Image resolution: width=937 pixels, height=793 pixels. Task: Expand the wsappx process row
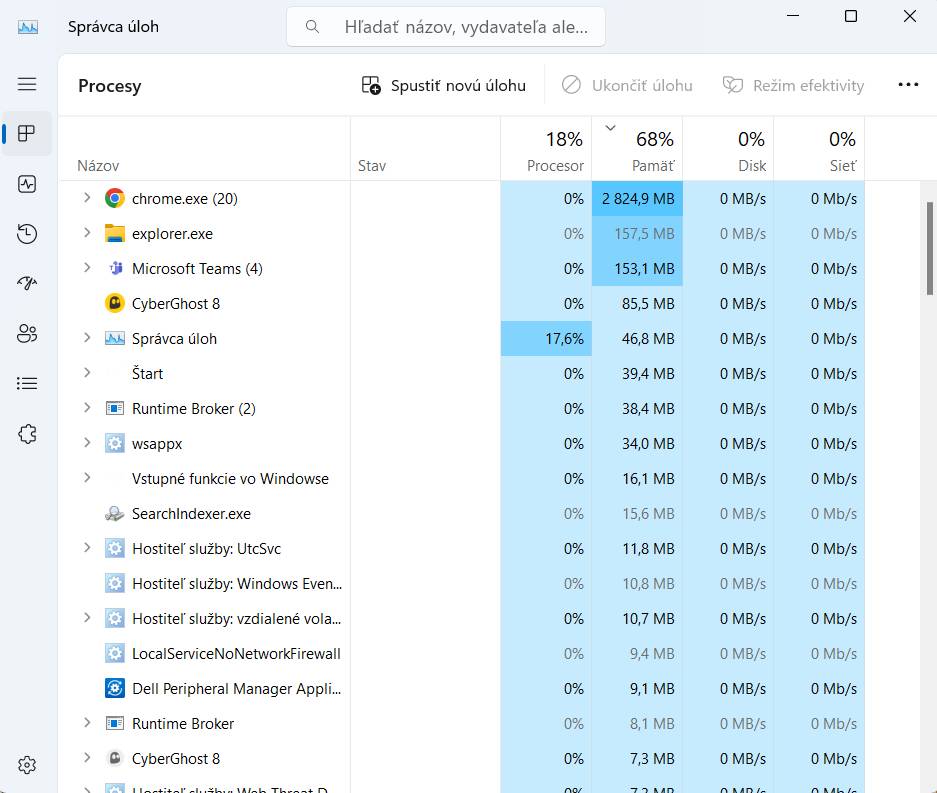point(87,443)
